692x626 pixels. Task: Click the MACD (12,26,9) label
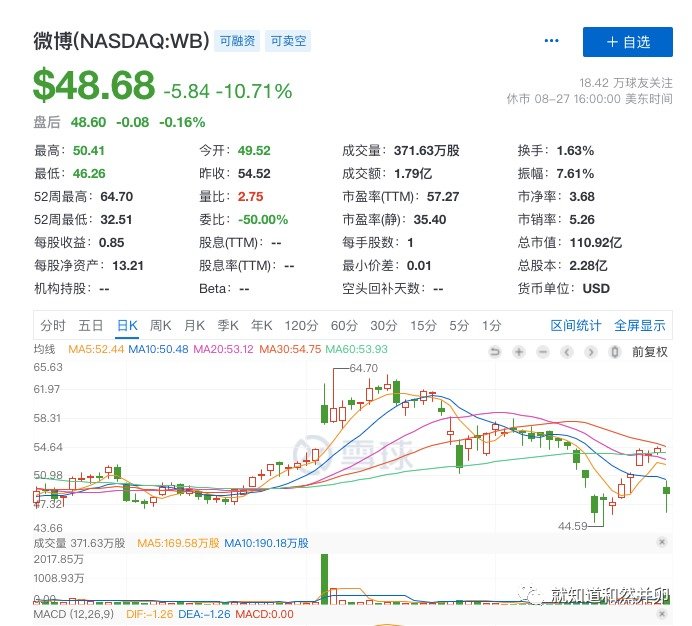point(74,614)
